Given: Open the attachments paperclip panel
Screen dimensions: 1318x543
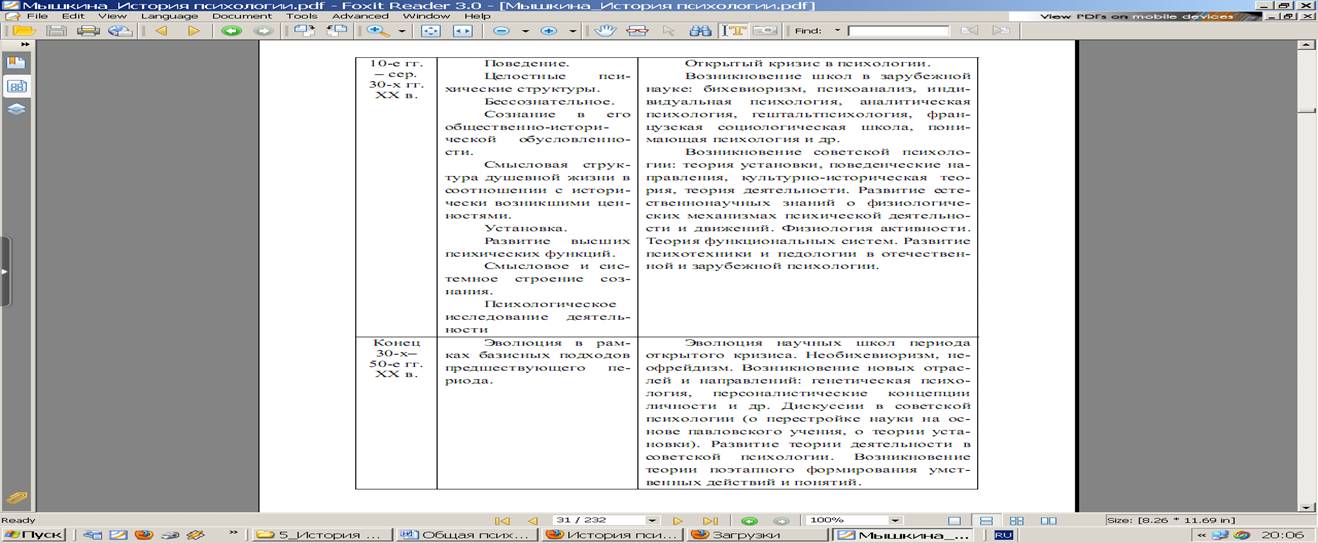Looking at the screenshot, I should click(x=17, y=498).
